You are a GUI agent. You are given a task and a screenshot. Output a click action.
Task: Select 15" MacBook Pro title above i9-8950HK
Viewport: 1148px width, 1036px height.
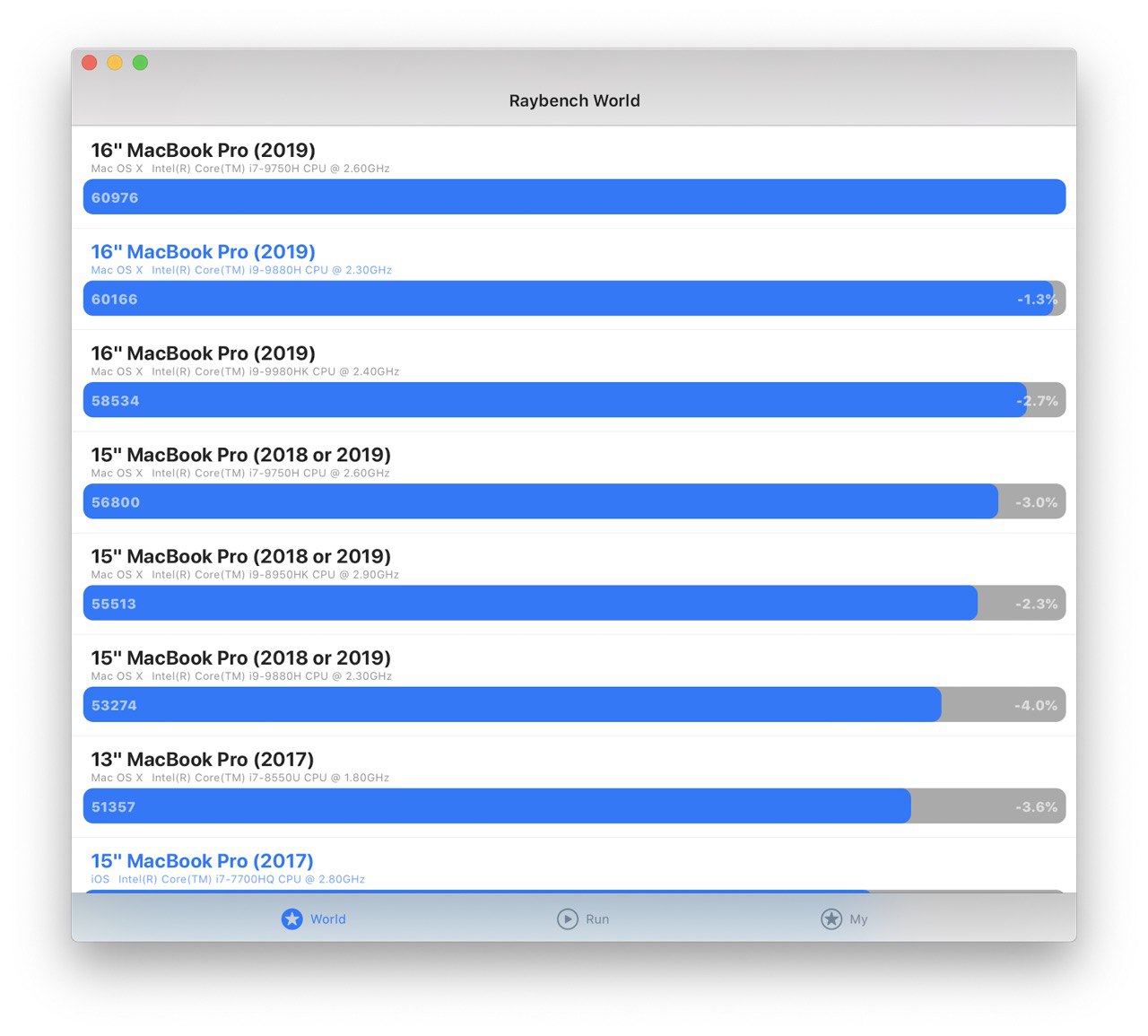(241, 556)
